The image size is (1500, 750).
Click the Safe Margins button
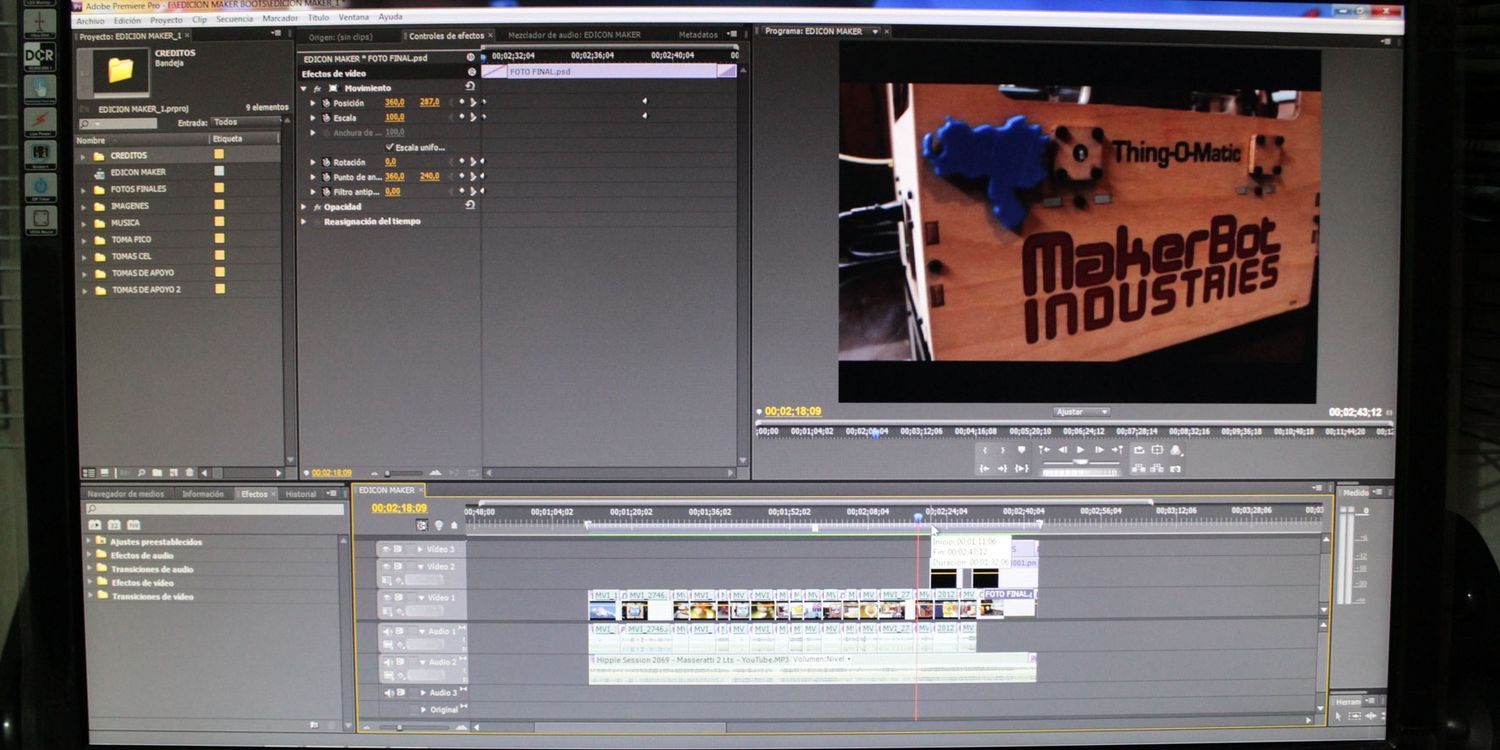(x=1157, y=450)
